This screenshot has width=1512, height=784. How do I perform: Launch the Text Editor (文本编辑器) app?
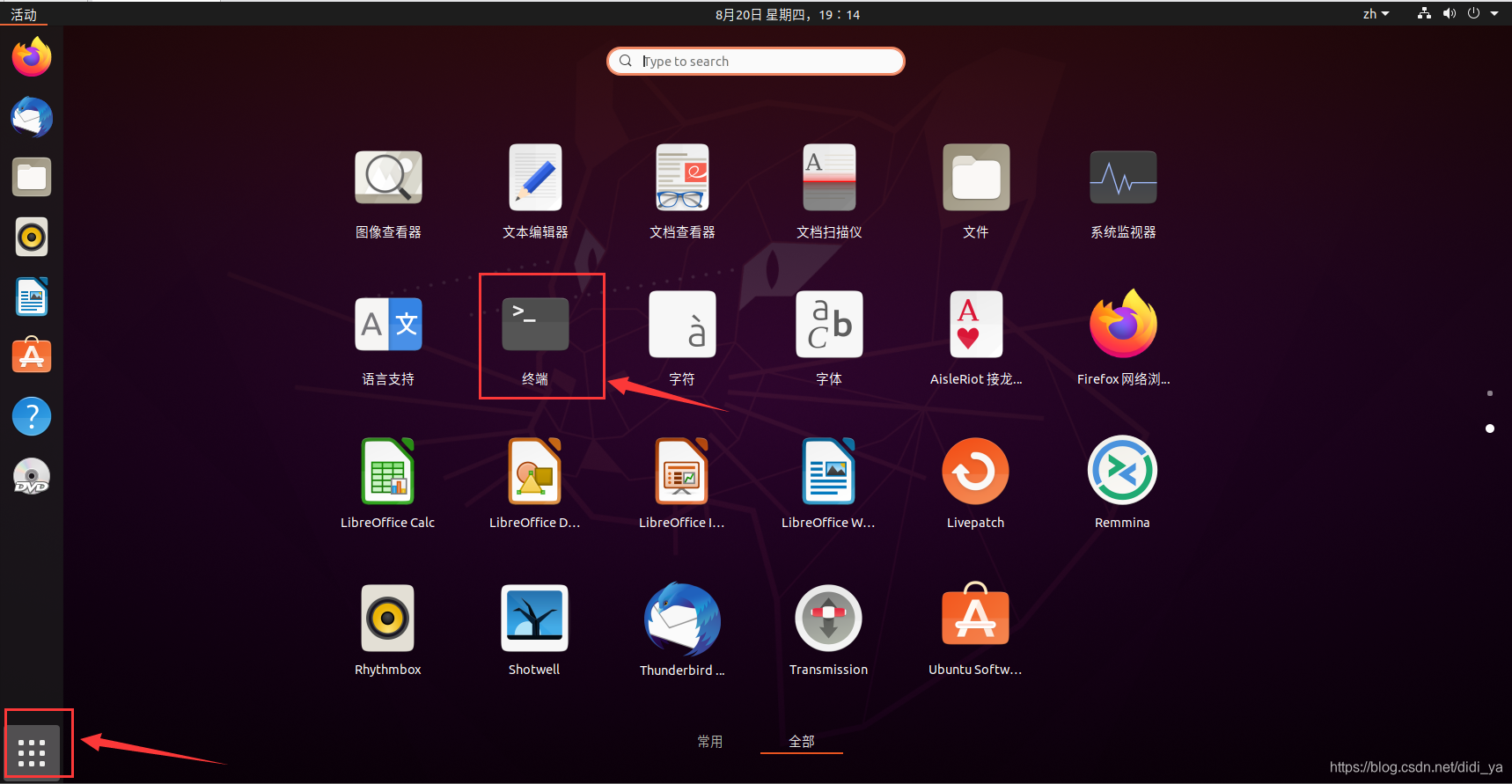pyautogui.click(x=535, y=192)
